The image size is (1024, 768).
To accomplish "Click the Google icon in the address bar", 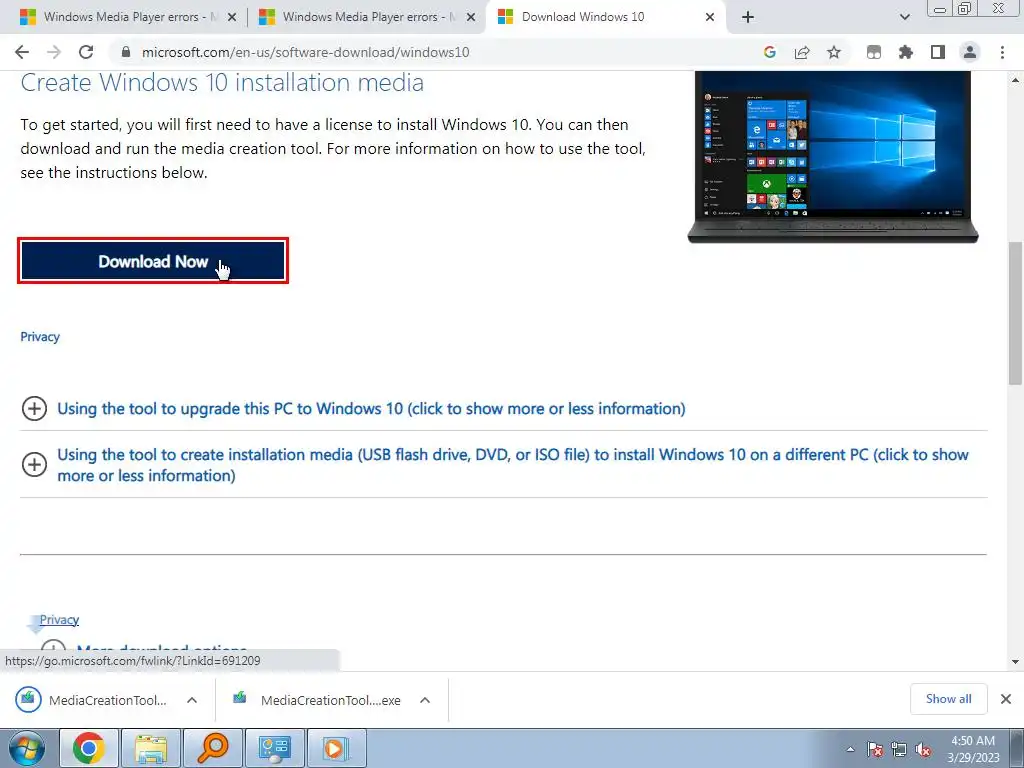I will pyautogui.click(x=770, y=52).
